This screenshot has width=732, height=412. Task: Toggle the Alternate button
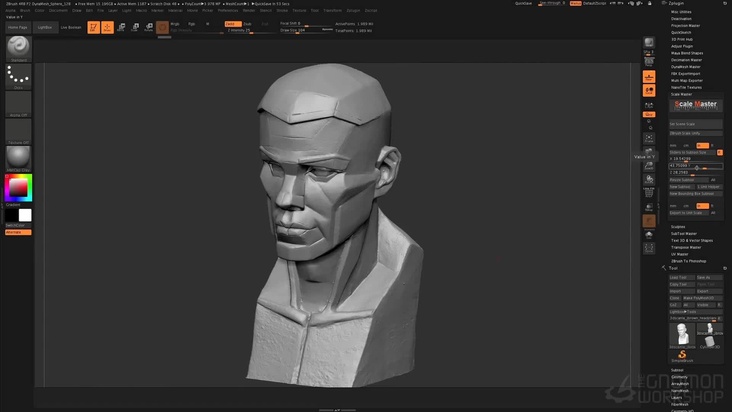coord(18,232)
